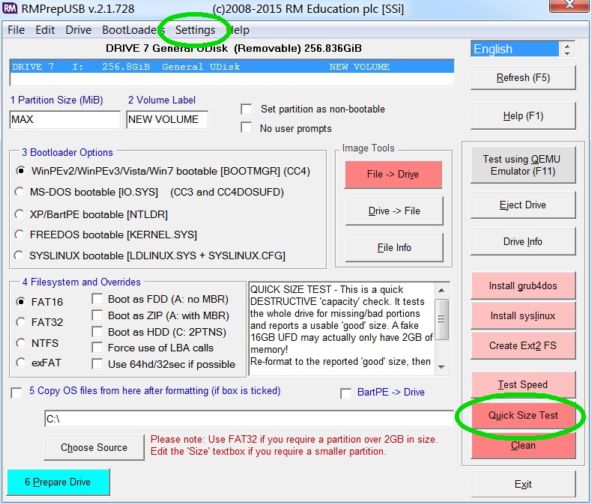
Task: Choose exFAT filesystem
Action: 21,363
